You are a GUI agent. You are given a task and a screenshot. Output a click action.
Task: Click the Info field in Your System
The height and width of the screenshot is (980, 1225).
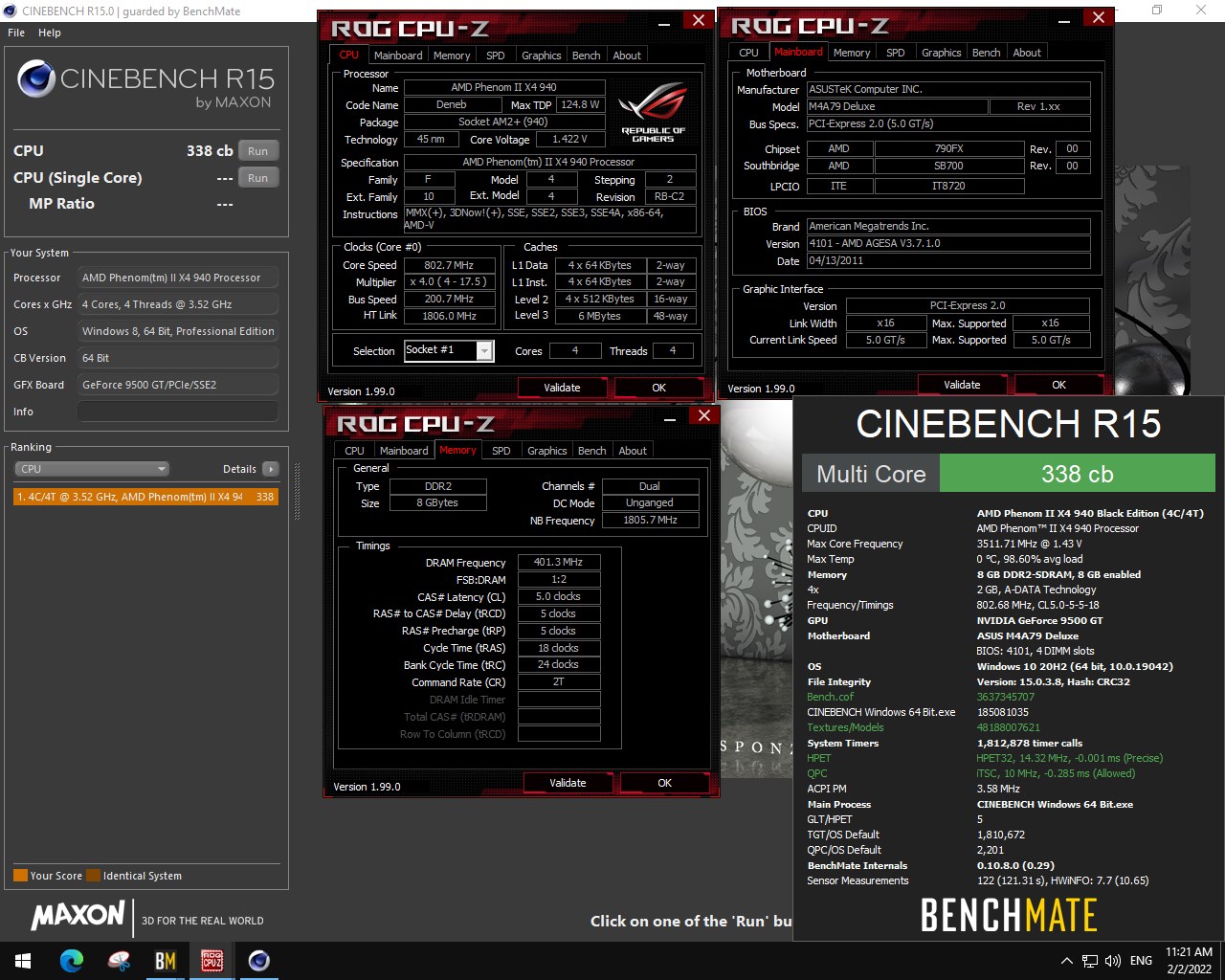[178, 412]
